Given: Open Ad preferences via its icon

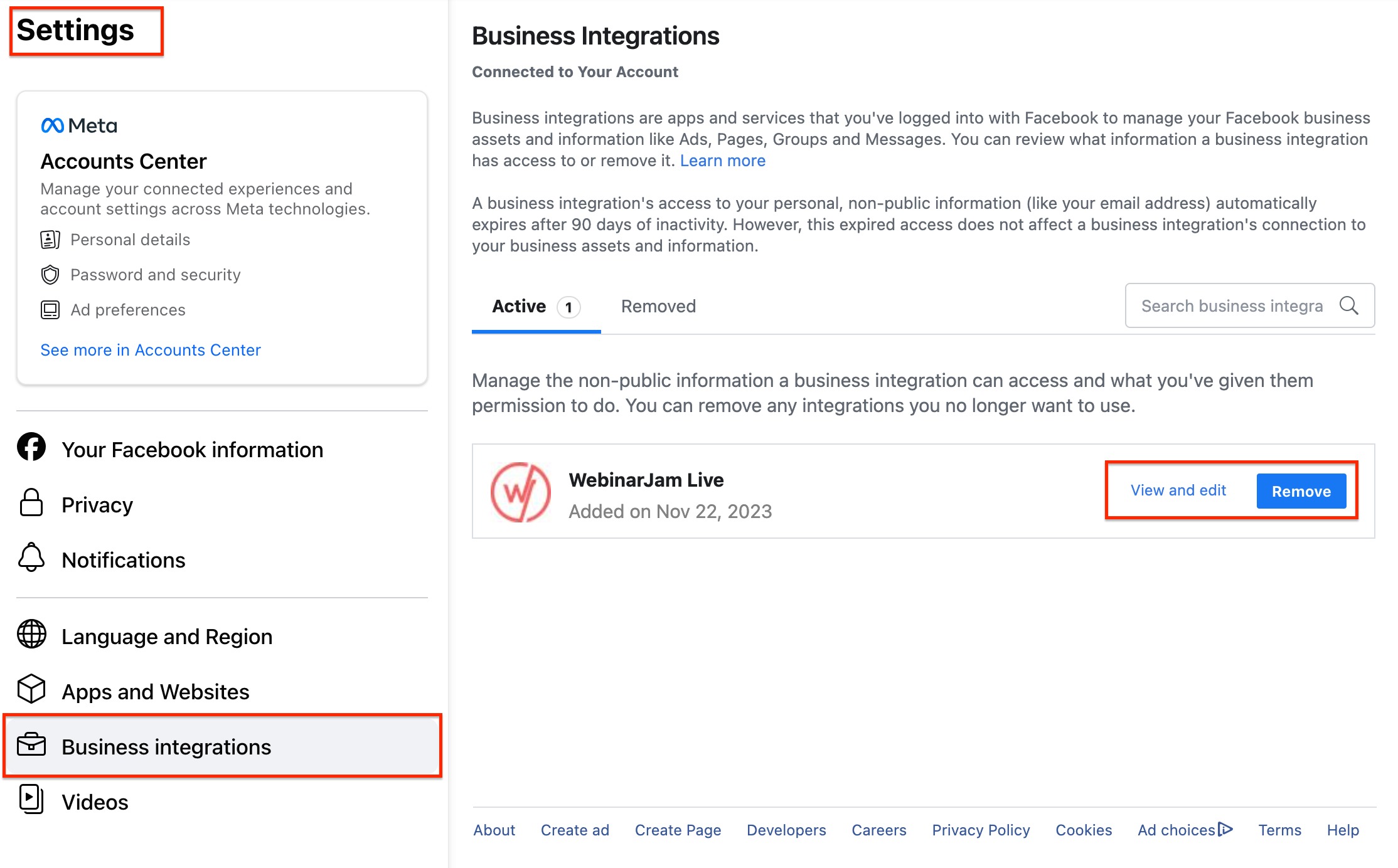Looking at the screenshot, I should pos(49,309).
